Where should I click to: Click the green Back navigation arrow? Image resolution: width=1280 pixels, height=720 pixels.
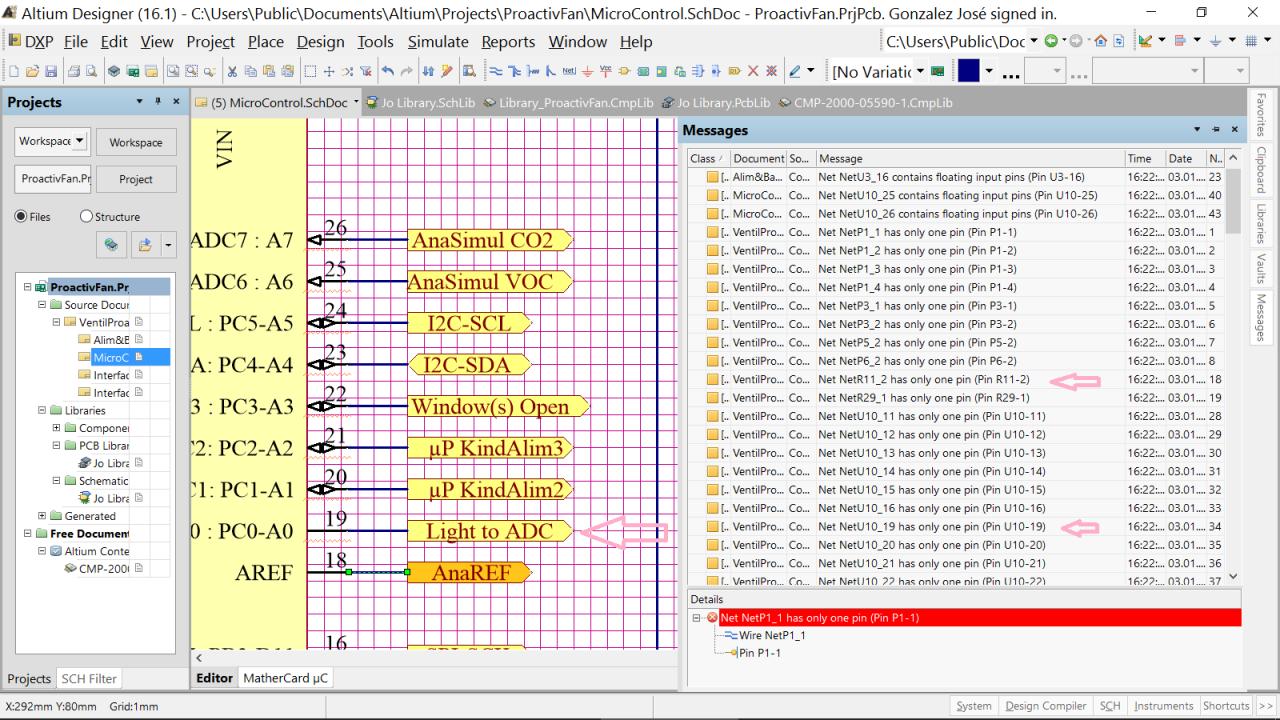(x=1050, y=42)
